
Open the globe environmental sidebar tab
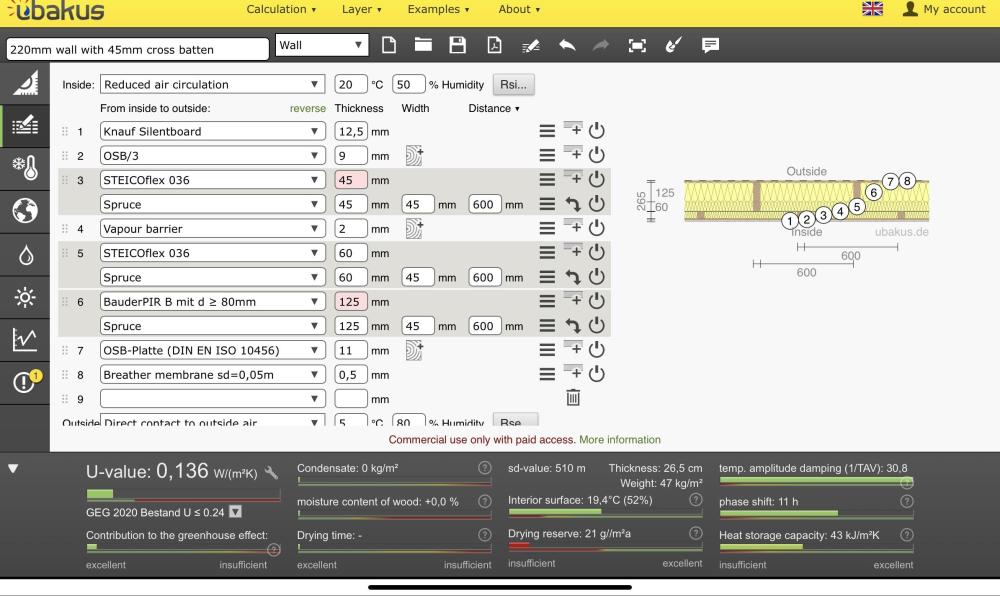(25, 211)
